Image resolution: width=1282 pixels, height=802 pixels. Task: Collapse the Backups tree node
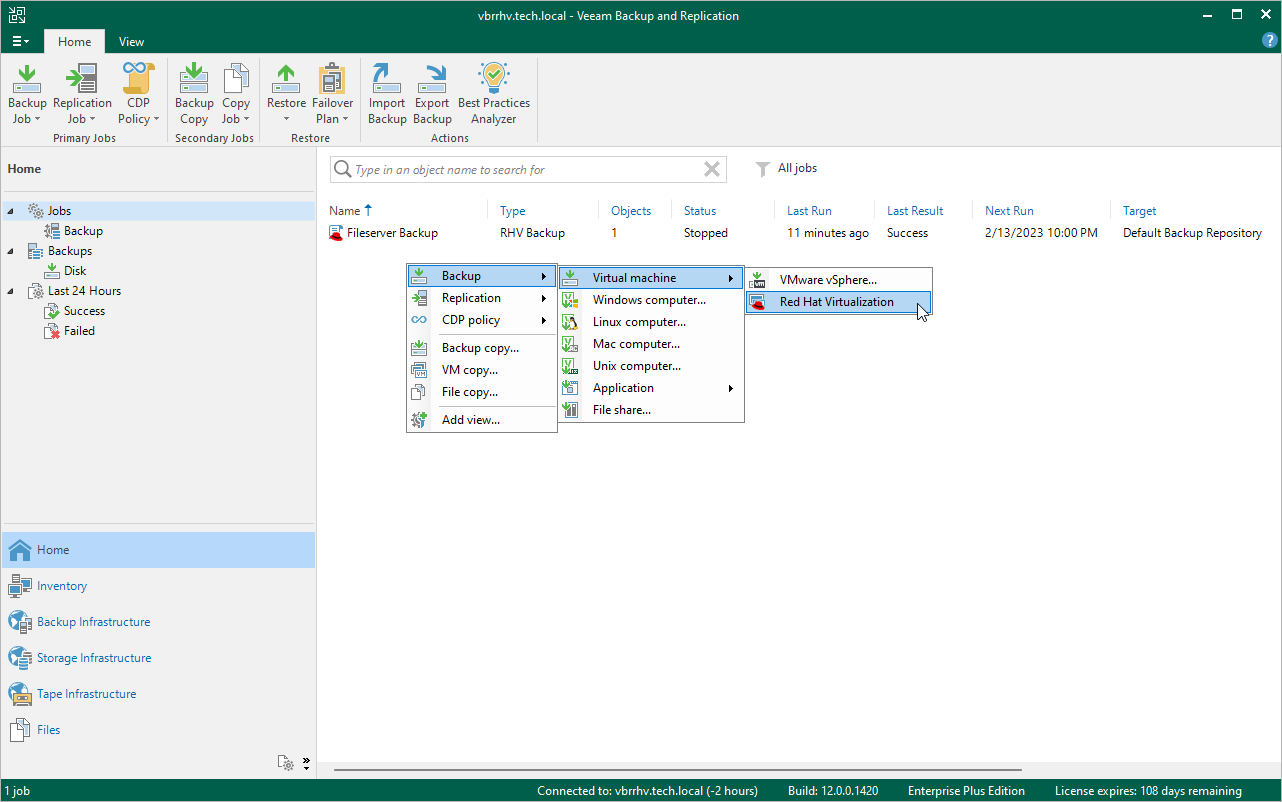point(12,251)
